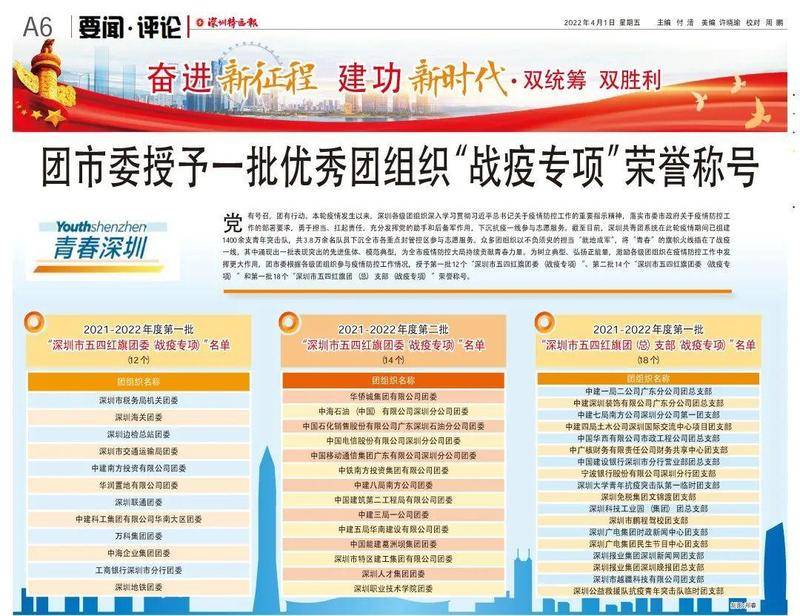Screen dimensions: 800x616
Task: Select the row "深圳大学青年抗疫突击队第一临时团支部"
Action: (648, 485)
